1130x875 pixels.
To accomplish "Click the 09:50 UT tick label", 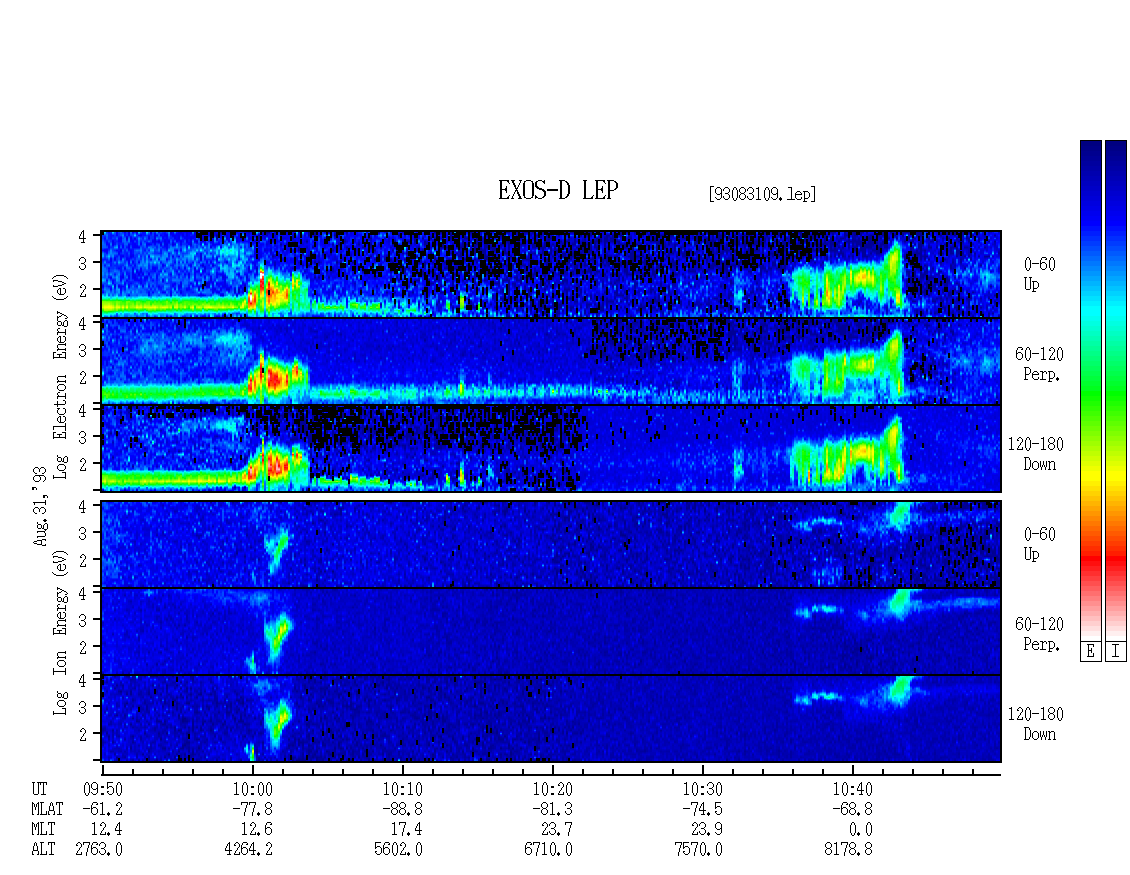I will [x=102, y=789].
